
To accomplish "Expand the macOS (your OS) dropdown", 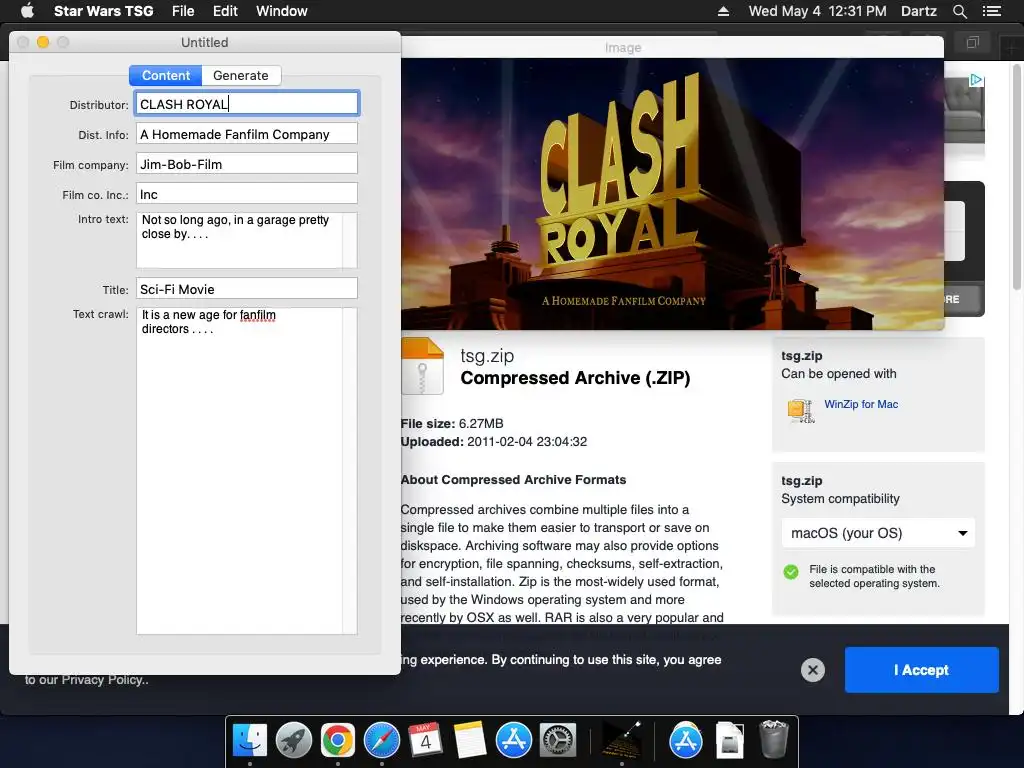I will (878, 534).
